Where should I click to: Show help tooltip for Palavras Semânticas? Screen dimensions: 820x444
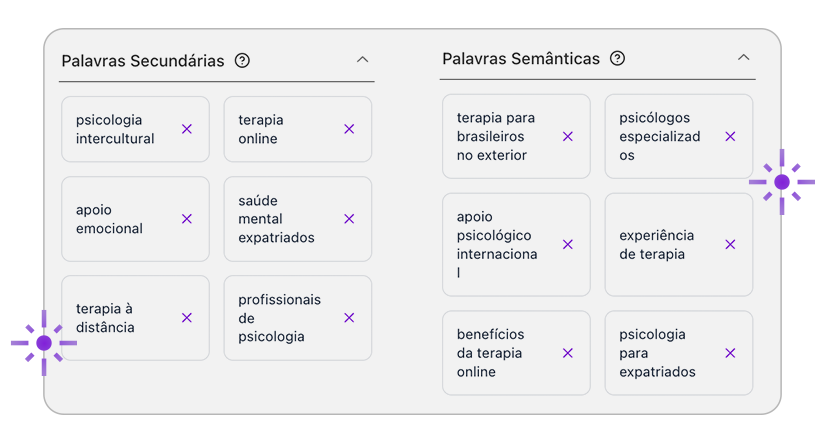(617, 58)
